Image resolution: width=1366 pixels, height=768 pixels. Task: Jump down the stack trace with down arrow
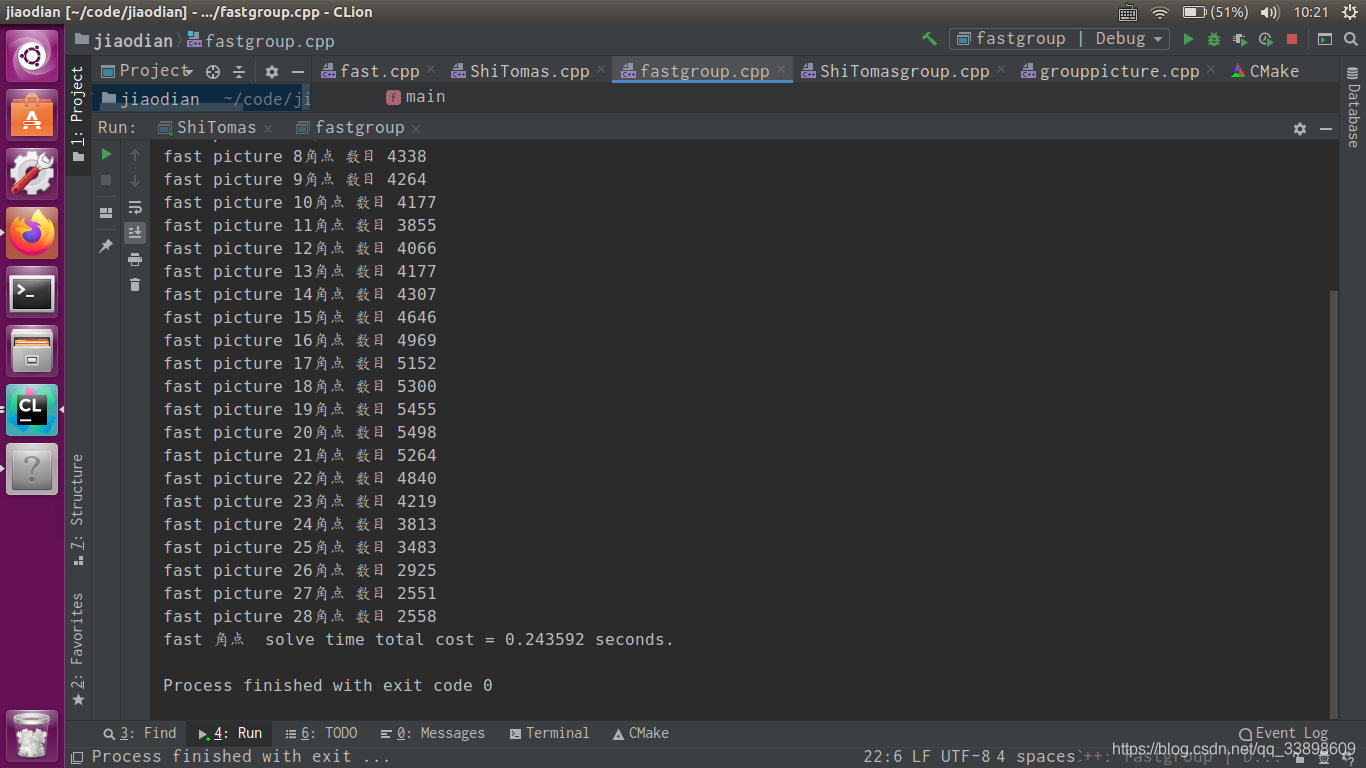tap(135, 181)
